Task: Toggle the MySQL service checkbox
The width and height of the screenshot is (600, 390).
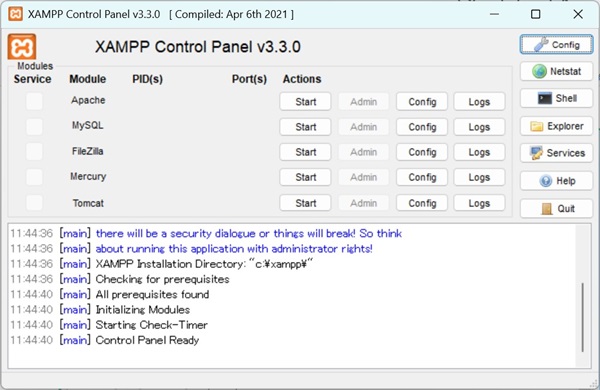Action: [x=34, y=127]
